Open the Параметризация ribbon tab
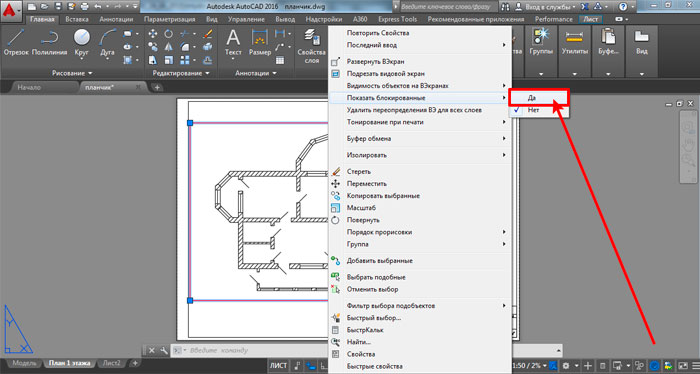This screenshot has height=374, width=700. point(169,19)
